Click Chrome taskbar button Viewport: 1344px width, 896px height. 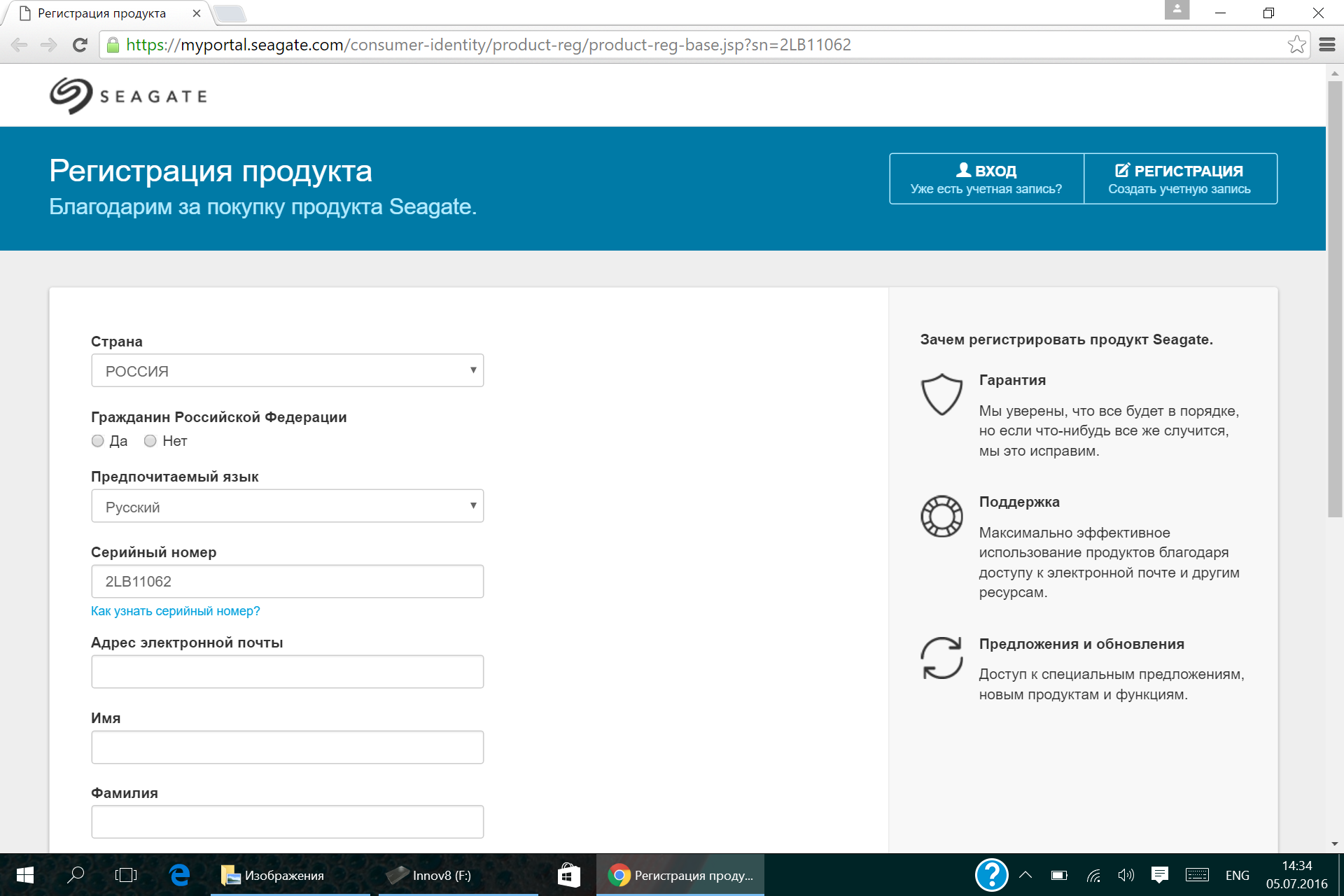tap(680, 875)
